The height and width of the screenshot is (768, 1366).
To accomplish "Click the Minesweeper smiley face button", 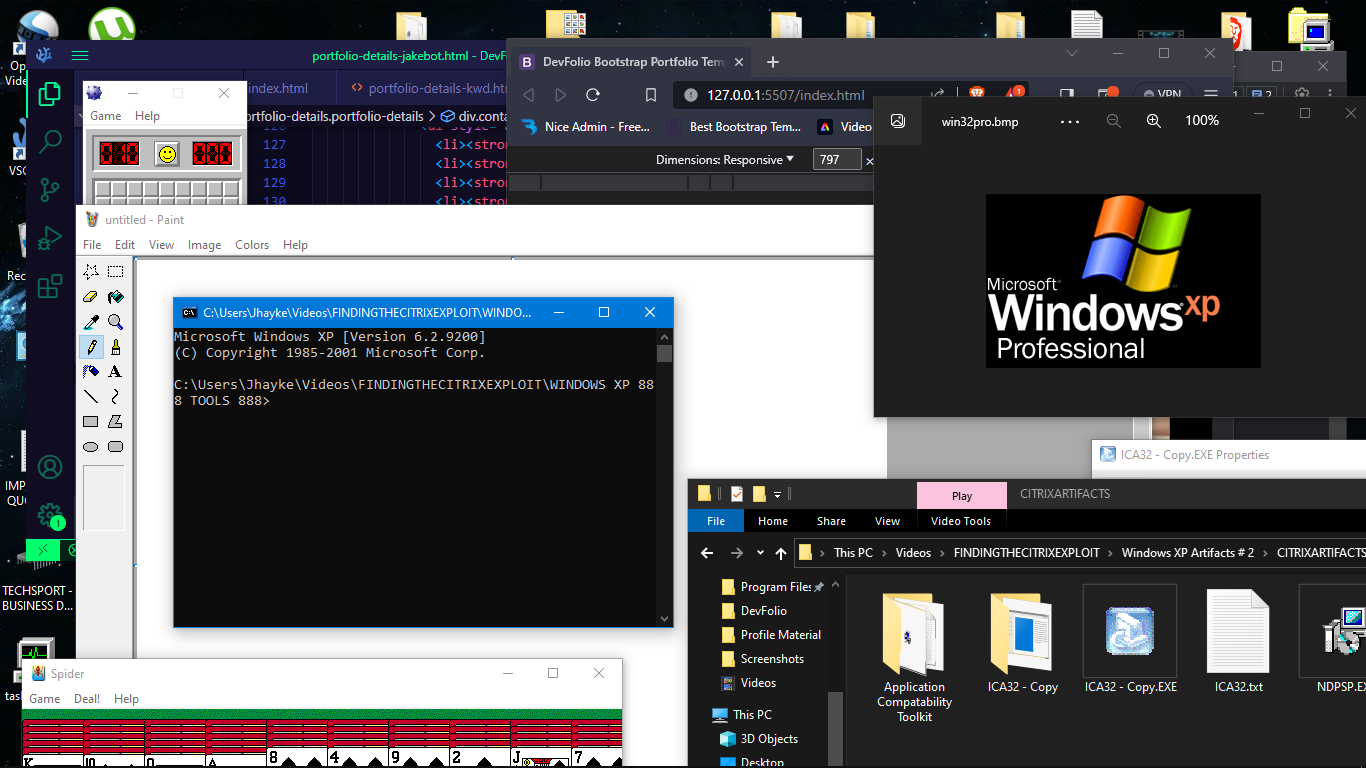I will tap(167, 154).
